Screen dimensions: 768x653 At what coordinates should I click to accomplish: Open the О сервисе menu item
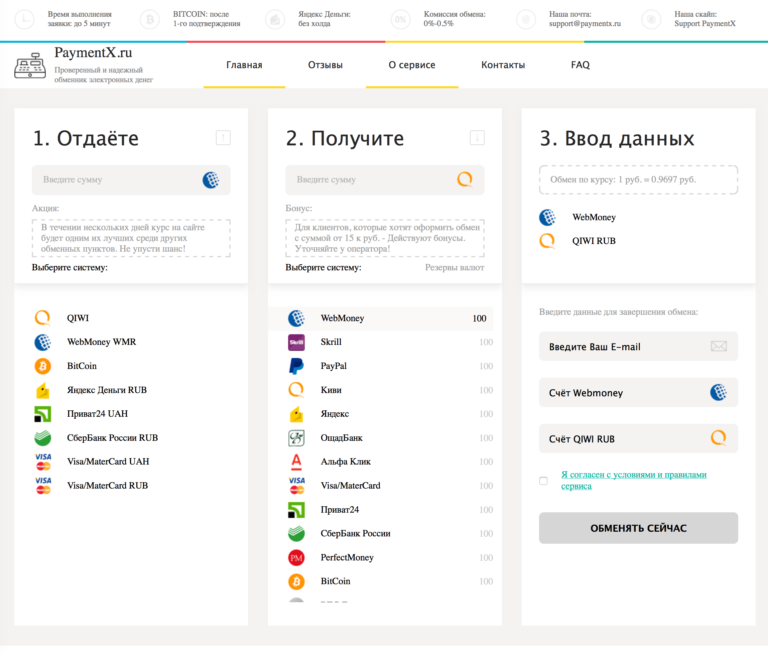pos(412,65)
